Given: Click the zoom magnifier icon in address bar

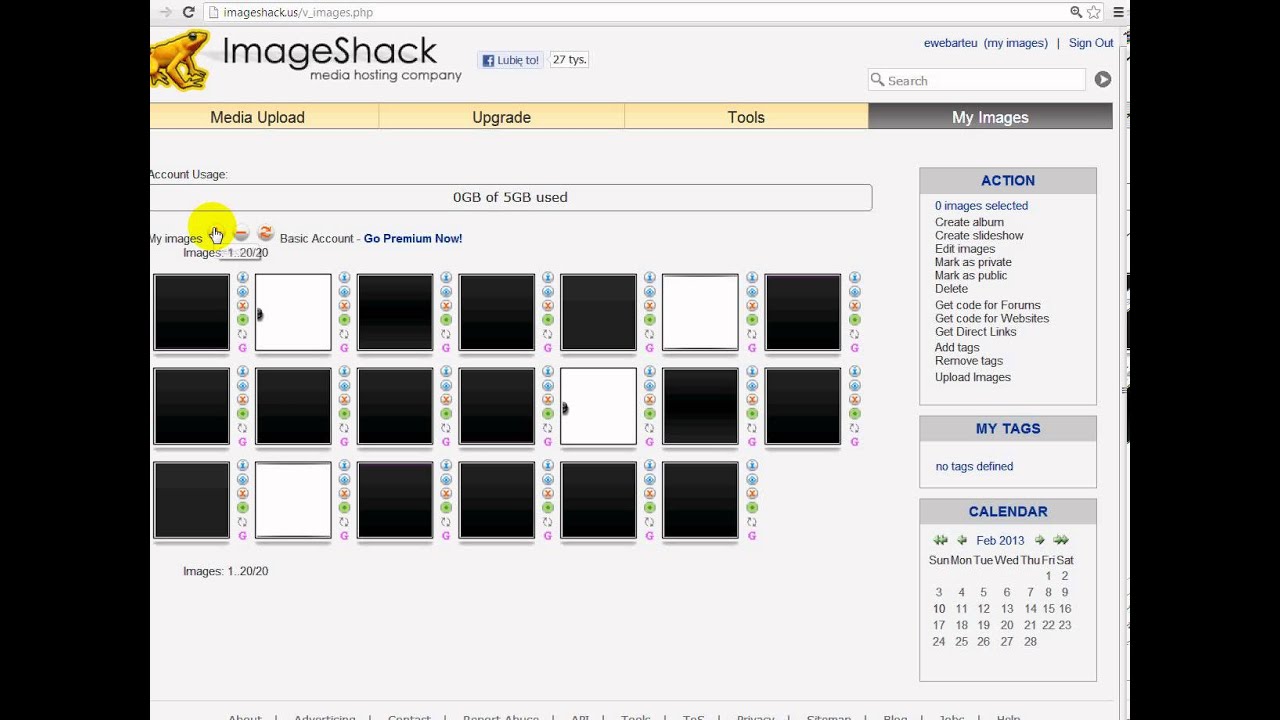Looking at the screenshot, I should tap(1076, 12).
